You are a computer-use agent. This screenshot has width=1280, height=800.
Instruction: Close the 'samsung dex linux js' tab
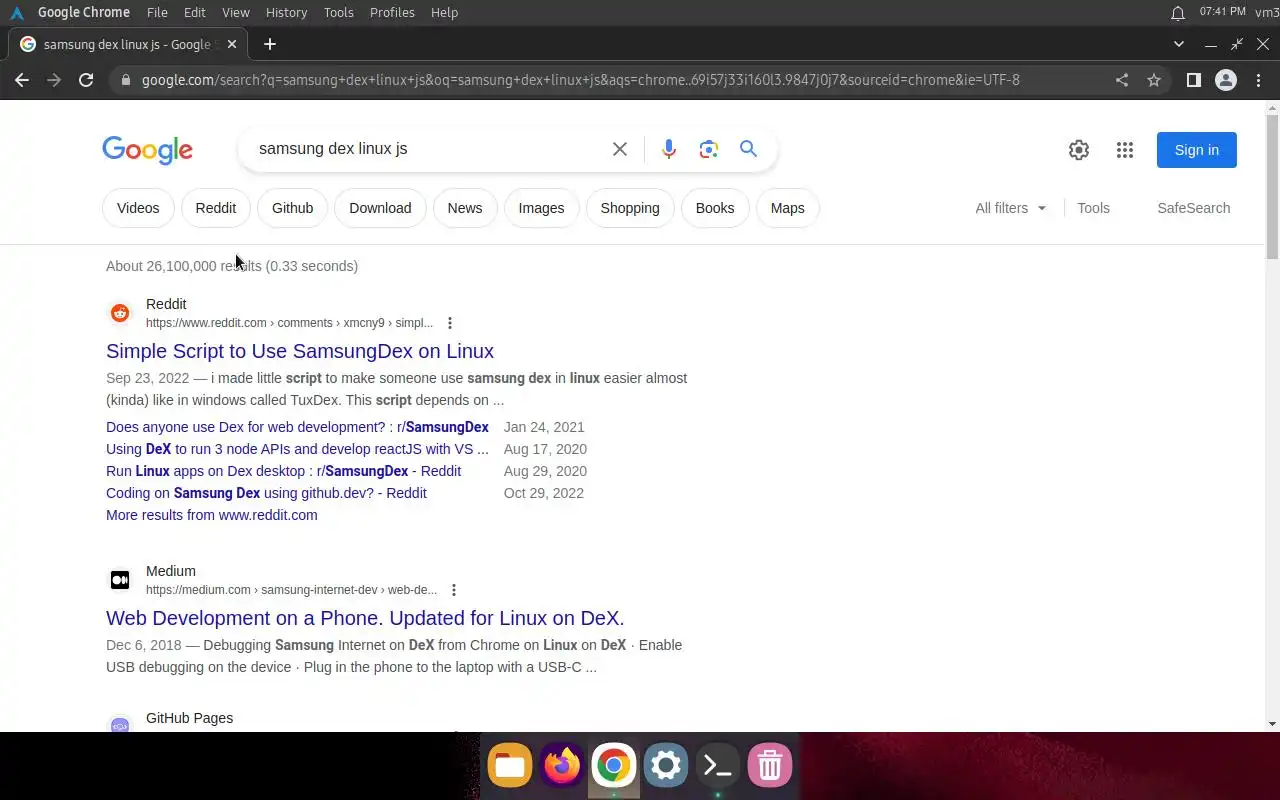coord(232,44)
